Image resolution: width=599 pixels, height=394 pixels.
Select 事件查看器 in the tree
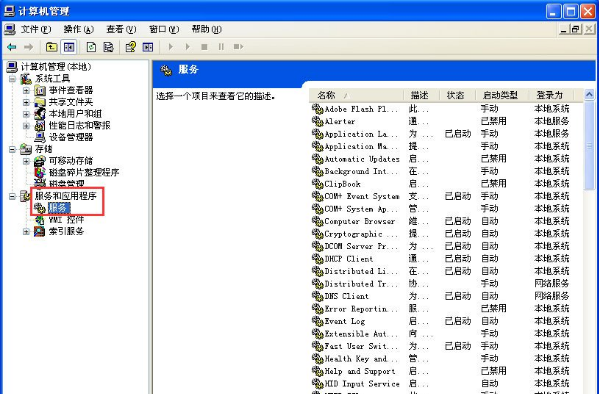click(71, 90)
